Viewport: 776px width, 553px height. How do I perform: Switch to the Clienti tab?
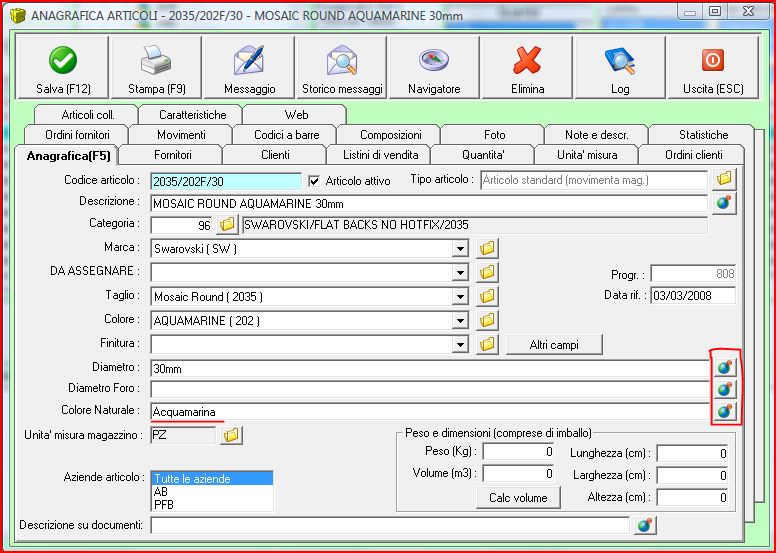click(x=275, y=155)
